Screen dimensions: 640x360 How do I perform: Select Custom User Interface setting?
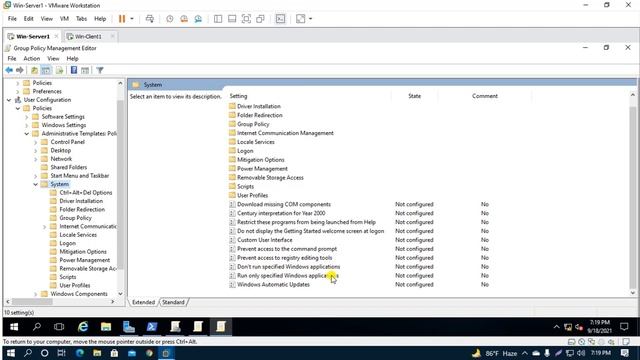tap(264, 240)
